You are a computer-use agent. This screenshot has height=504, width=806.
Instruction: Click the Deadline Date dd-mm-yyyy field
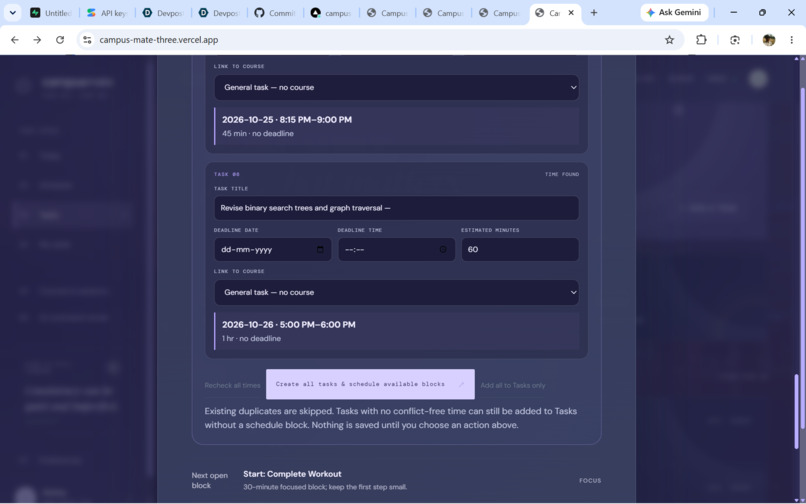[x=272, y=249]
